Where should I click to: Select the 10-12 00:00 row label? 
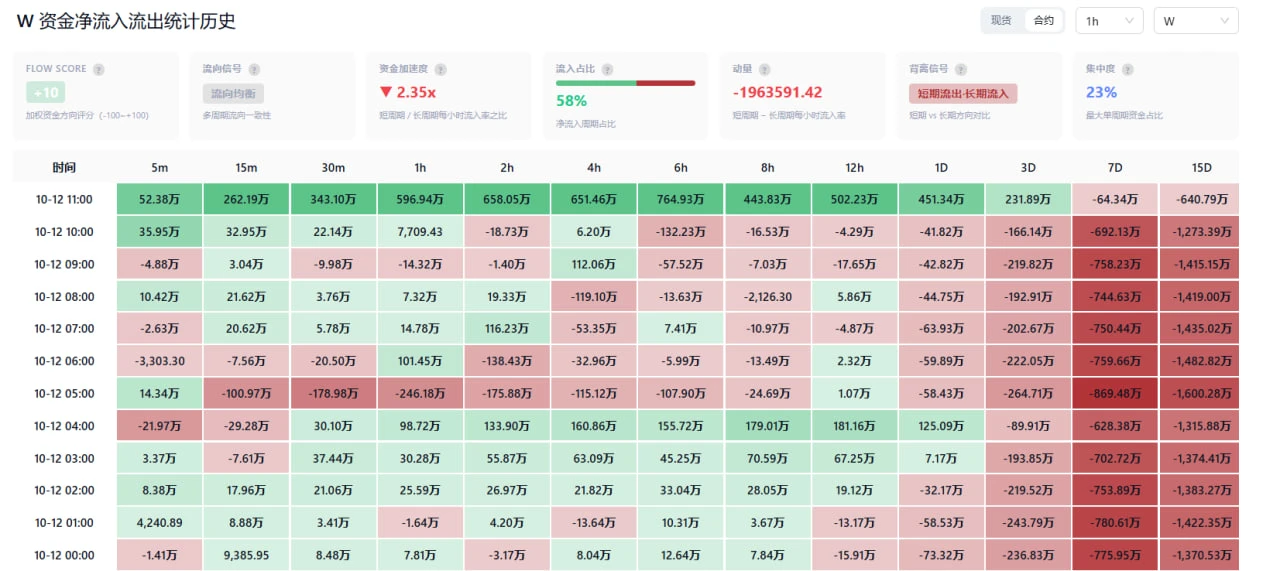coord(63,555)
